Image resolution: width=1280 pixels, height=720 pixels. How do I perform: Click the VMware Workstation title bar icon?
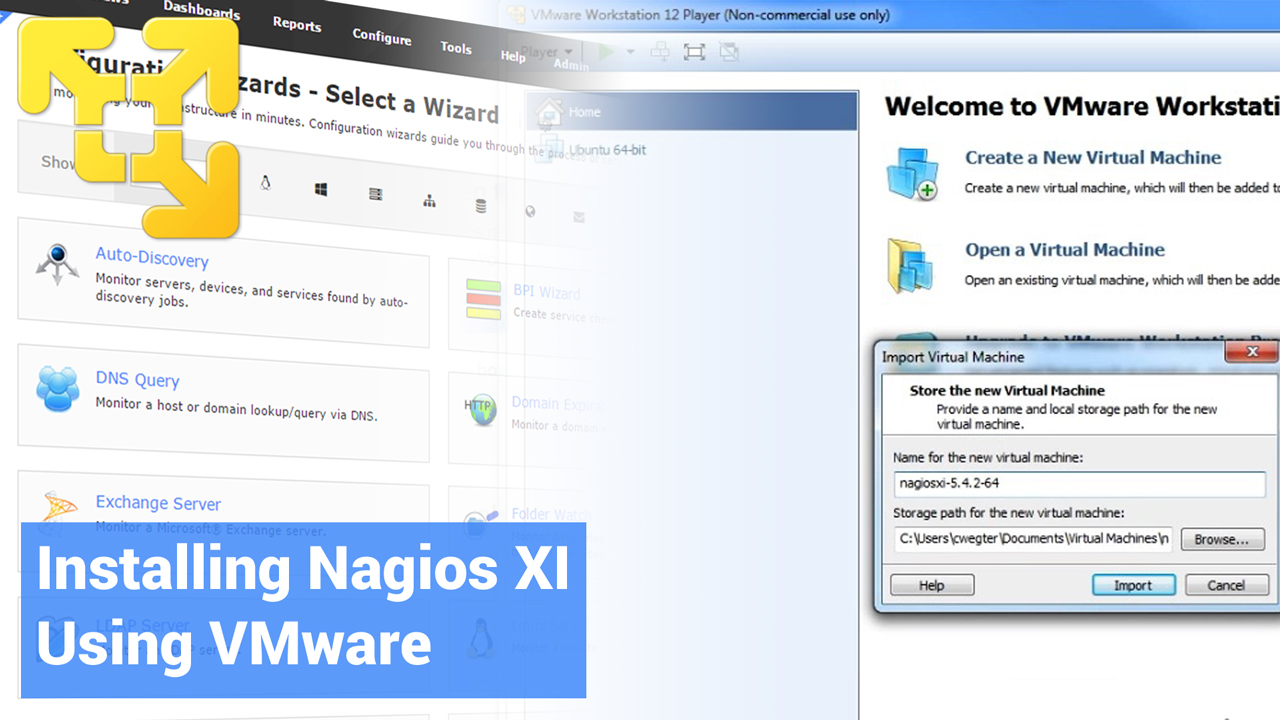click(516, 14)
